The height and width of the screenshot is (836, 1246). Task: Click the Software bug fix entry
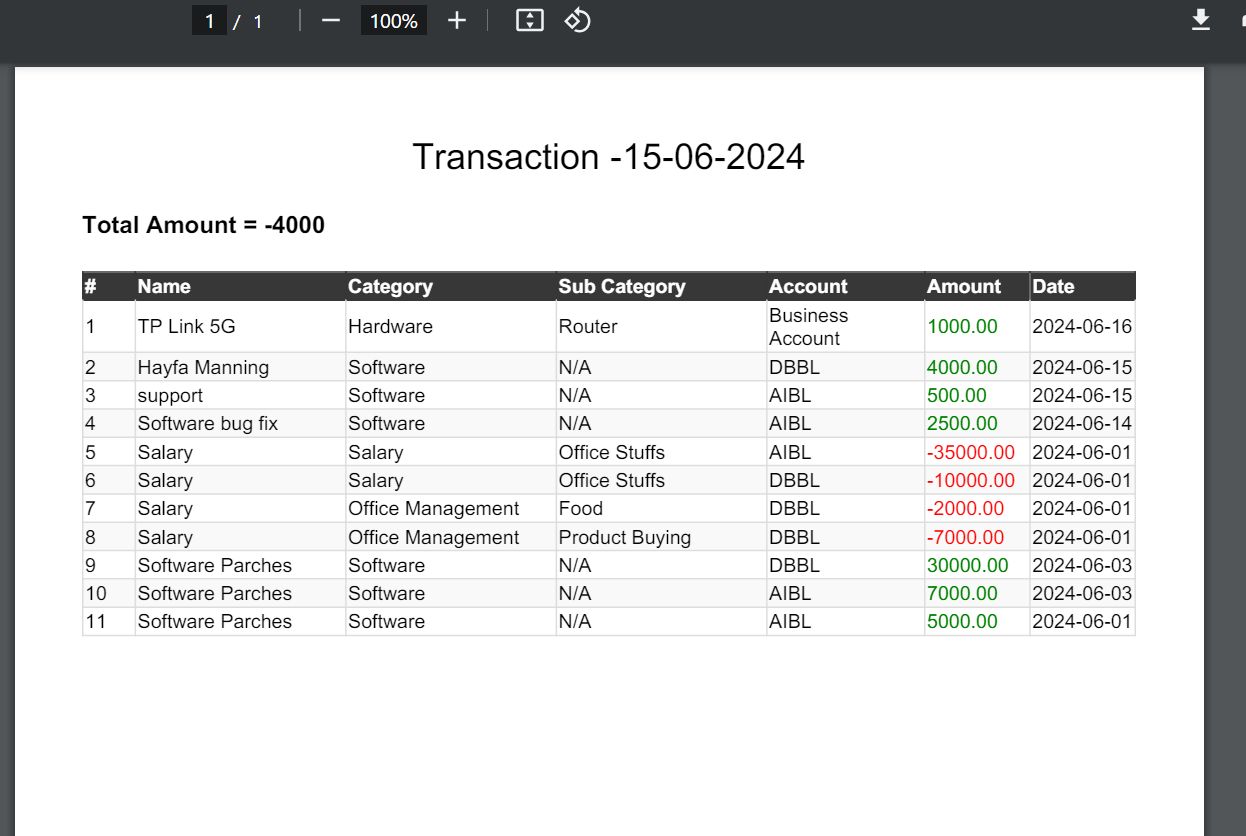pyautogui.click(x=208, y=424)
